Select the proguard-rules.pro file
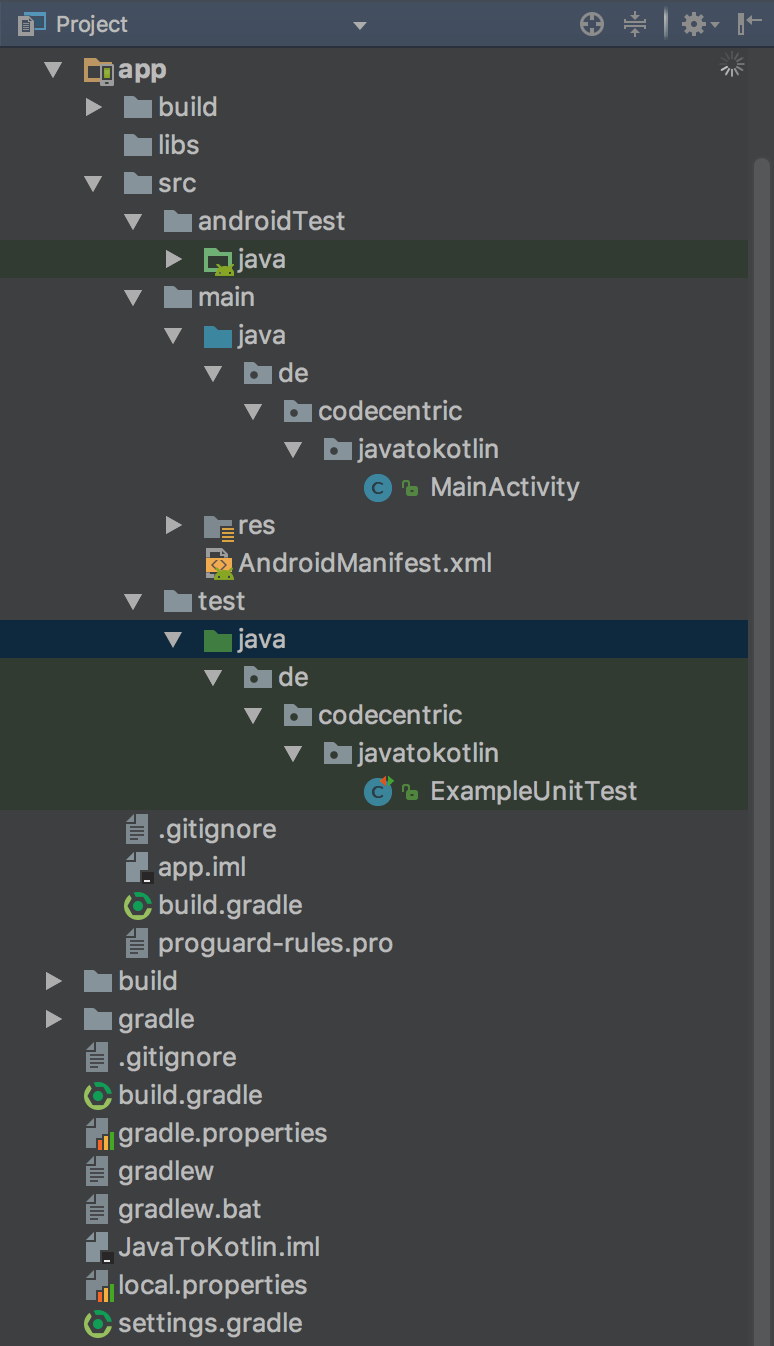The image size is (774, 1346). click(x=274, y=943)
